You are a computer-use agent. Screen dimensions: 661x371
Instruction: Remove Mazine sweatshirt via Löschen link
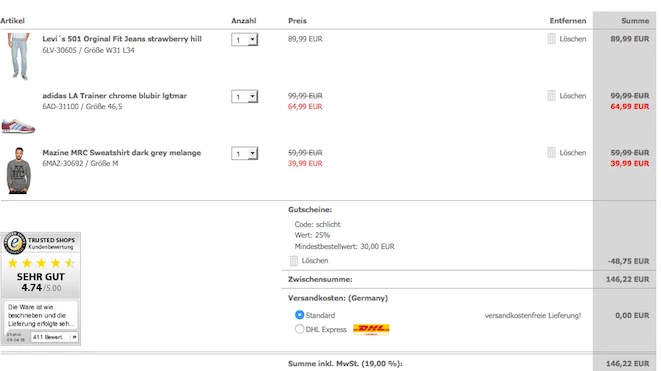[572, 153]
